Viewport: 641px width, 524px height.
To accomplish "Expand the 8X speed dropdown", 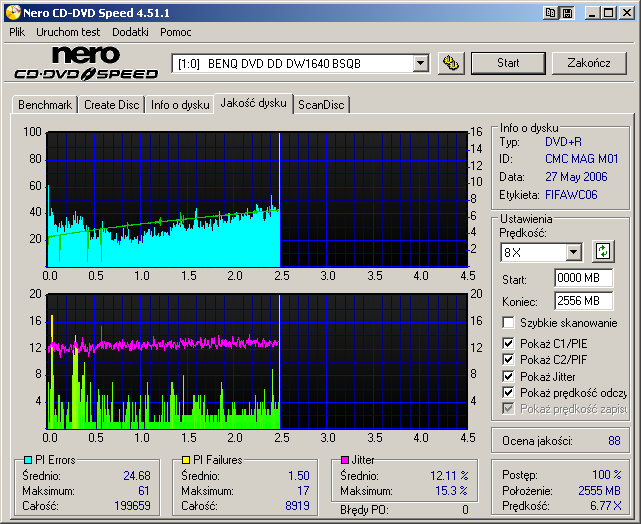I will 574,252.
